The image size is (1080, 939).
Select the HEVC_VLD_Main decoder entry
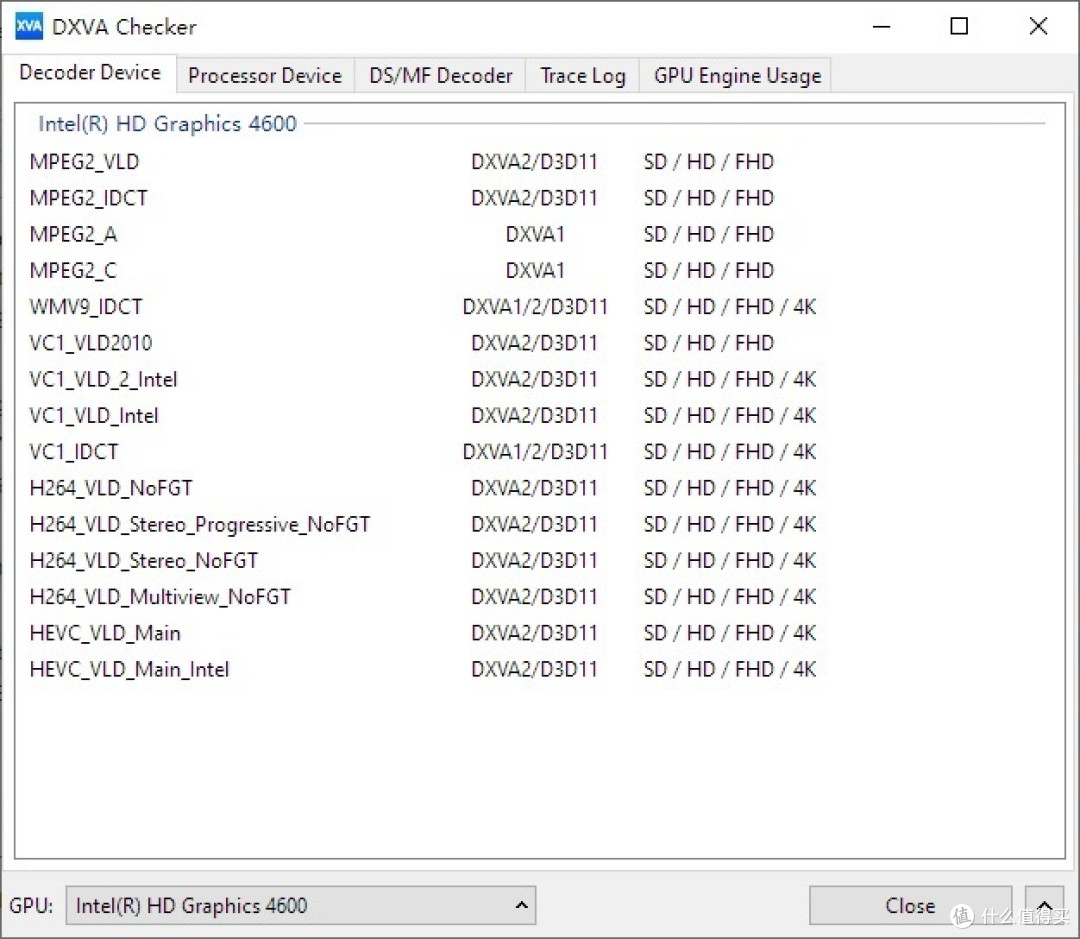pyautogui.click(x=105, y=633)
